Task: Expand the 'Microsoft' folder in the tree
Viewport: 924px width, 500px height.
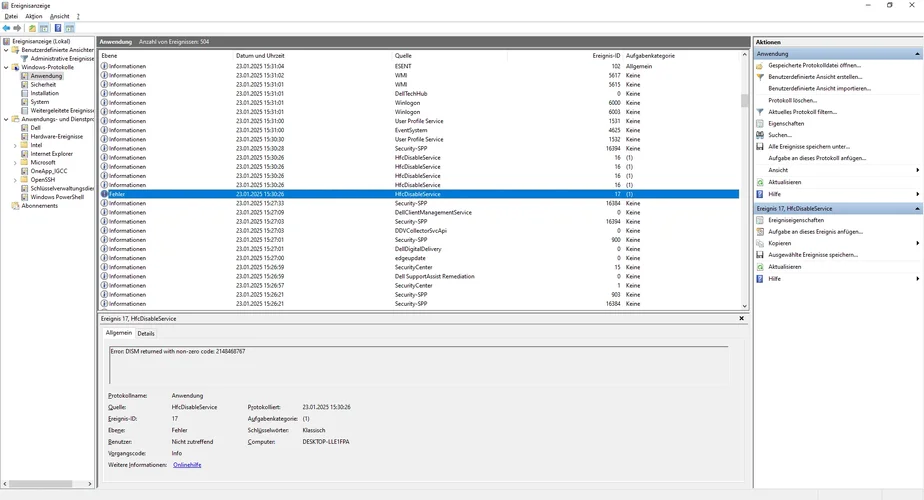Action: point(15,162)
